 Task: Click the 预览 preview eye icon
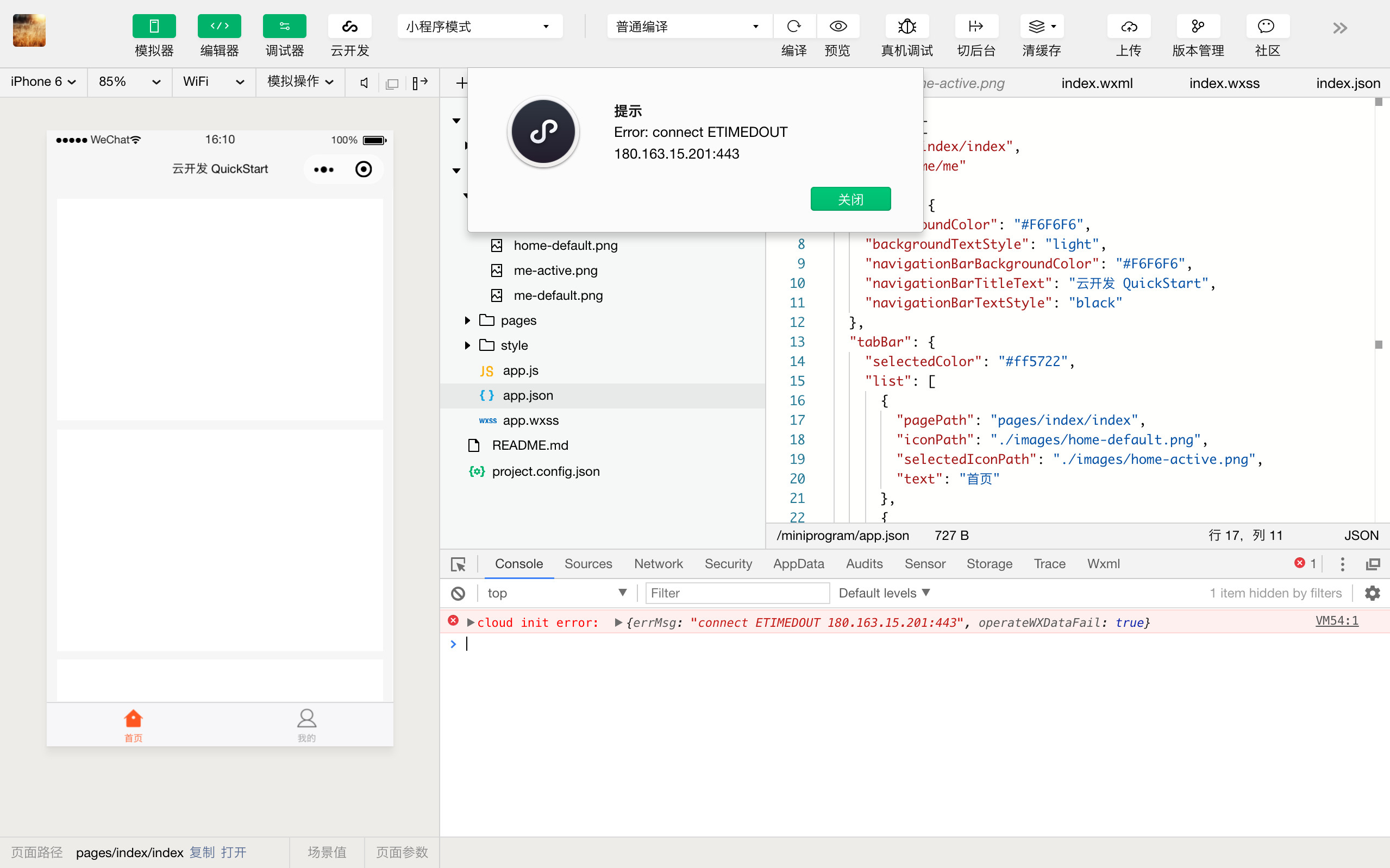point(838,27)
